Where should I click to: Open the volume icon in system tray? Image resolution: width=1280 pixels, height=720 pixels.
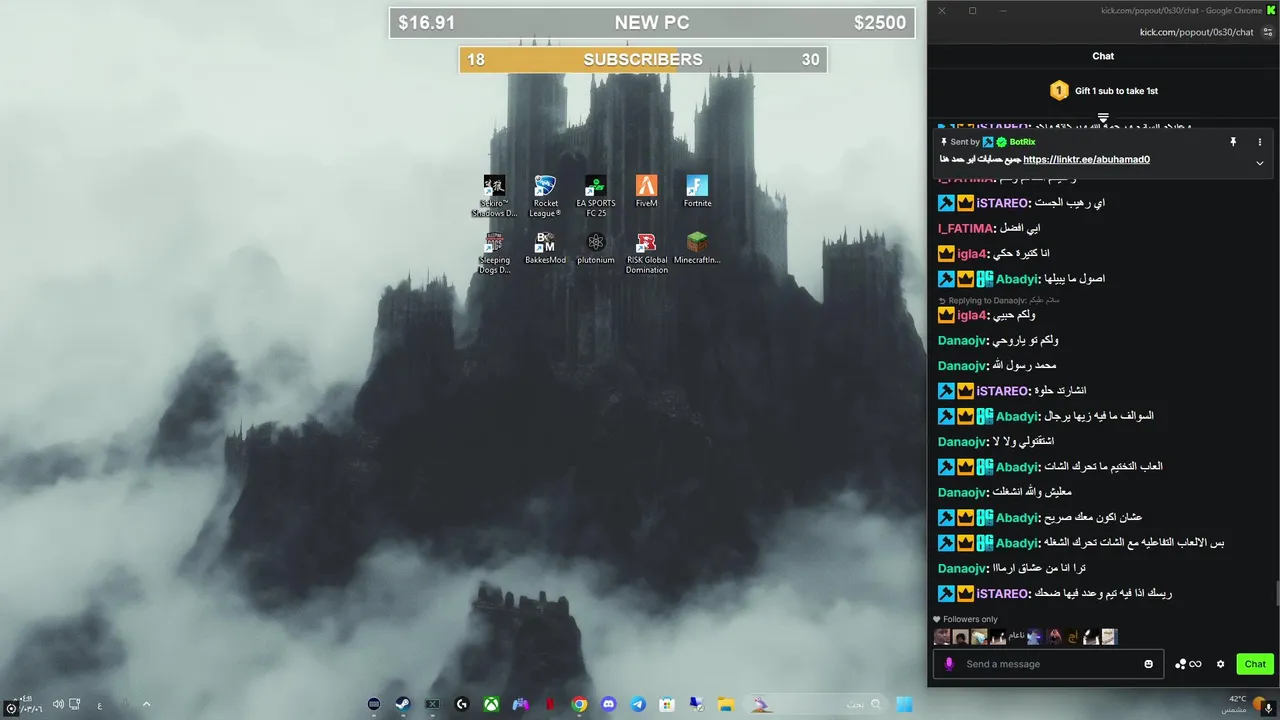point(58,704)
